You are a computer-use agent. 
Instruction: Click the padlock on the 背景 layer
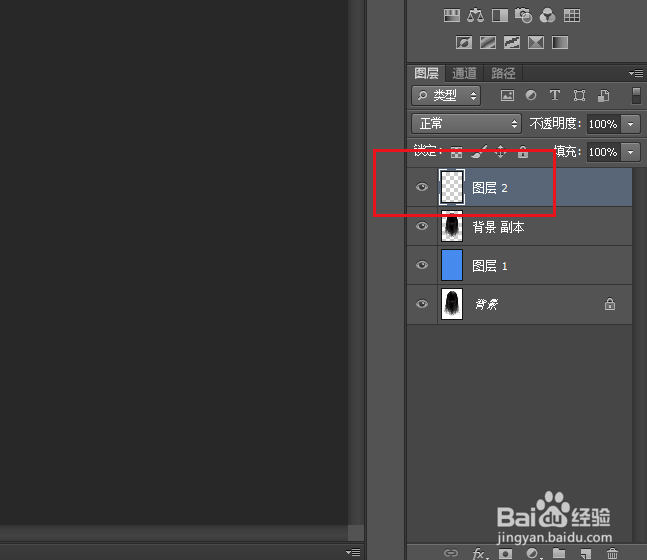tap(610, 304)
